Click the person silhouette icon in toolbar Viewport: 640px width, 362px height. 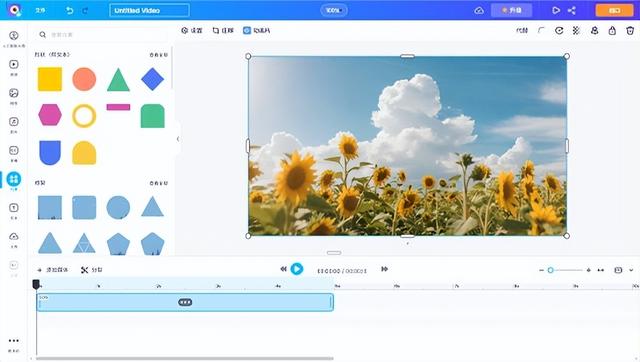[594, 30]
